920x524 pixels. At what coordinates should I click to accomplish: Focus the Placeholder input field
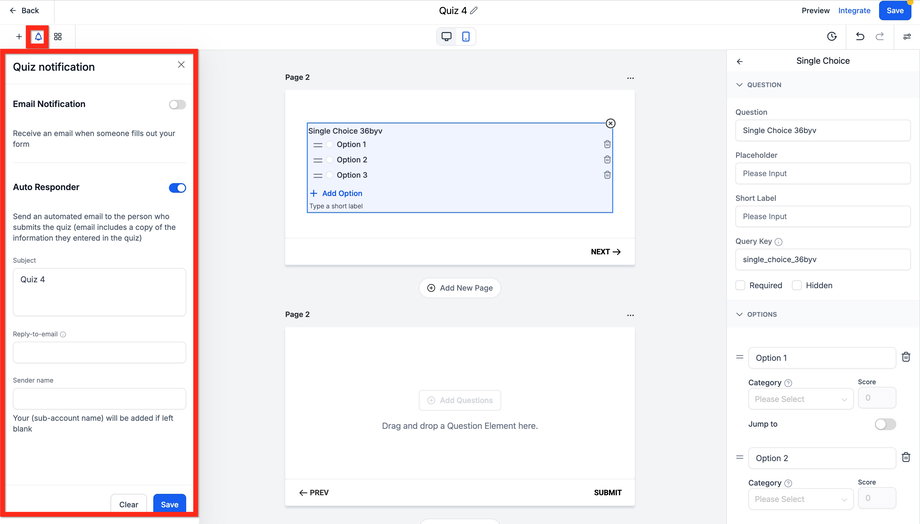click(823, 174)
